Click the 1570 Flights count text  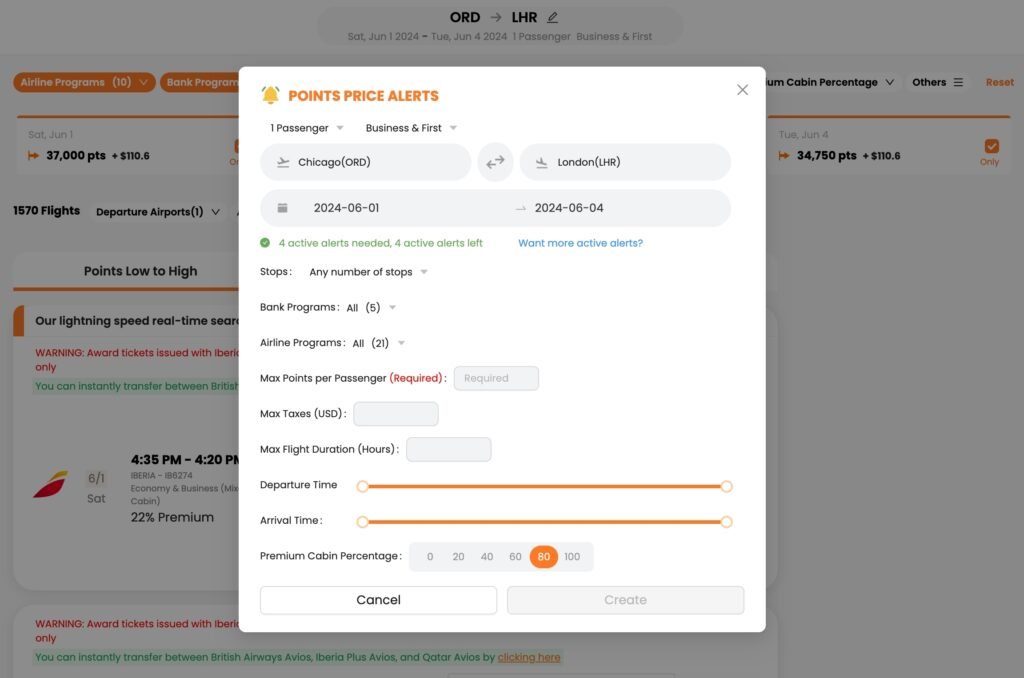pyautogui.click(x=46, y=210)
